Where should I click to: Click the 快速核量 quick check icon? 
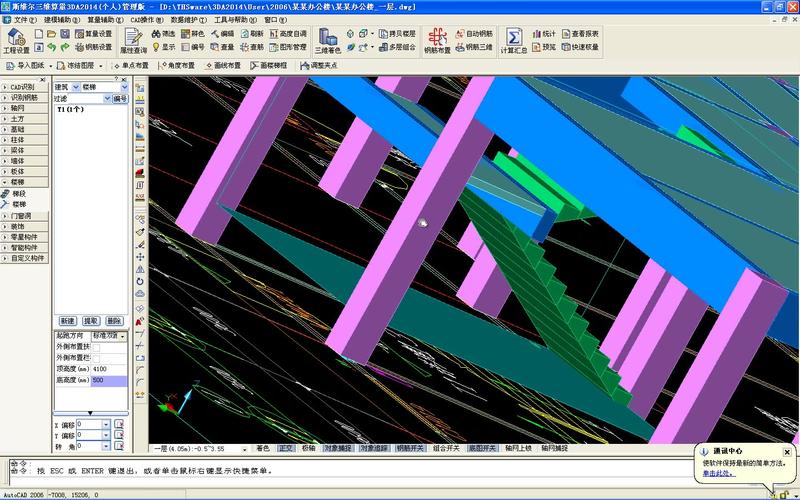pos(580,47)
